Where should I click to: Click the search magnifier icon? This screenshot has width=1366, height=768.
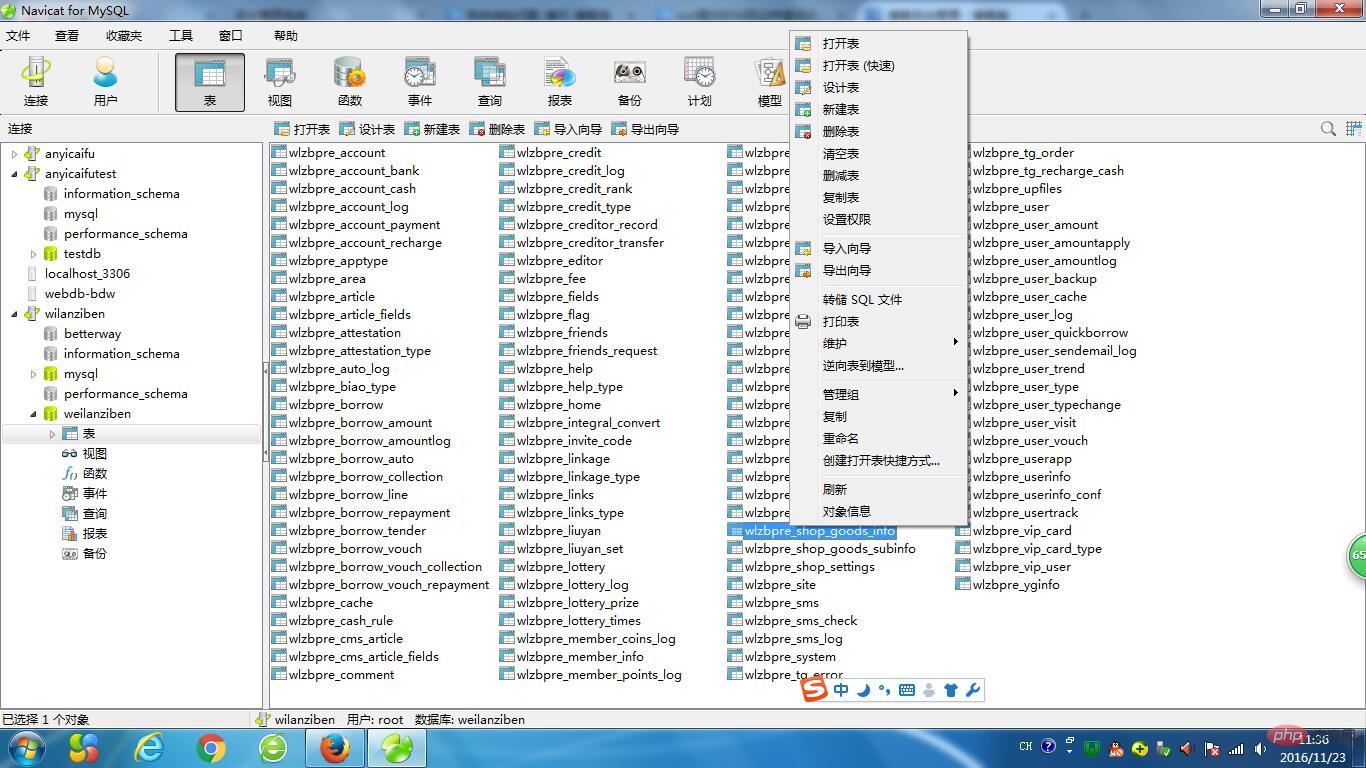(x=1328, y=129)
